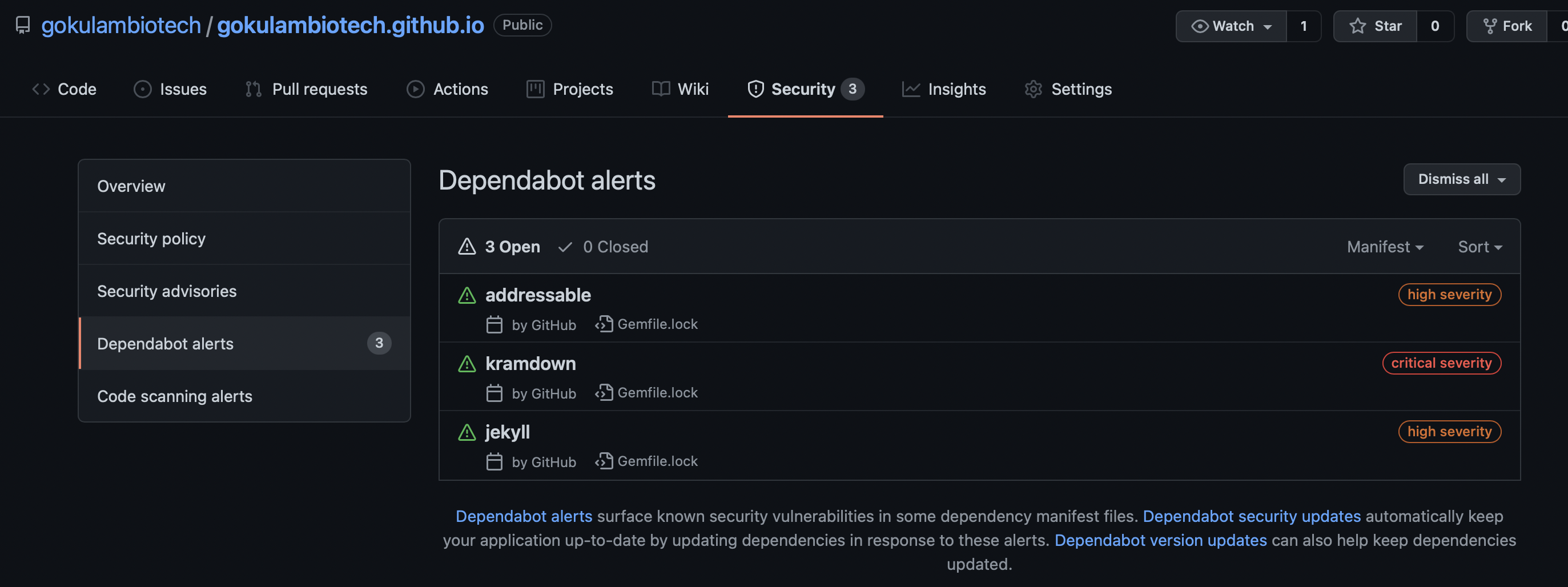
Task: Click the critical severity label
Action: [1441, 363]
